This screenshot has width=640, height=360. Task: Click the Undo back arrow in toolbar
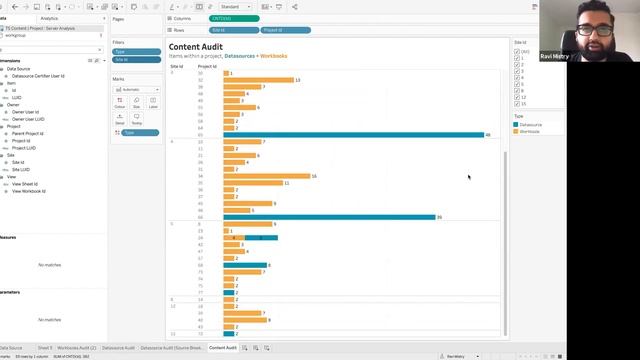(x=15, y=7)
